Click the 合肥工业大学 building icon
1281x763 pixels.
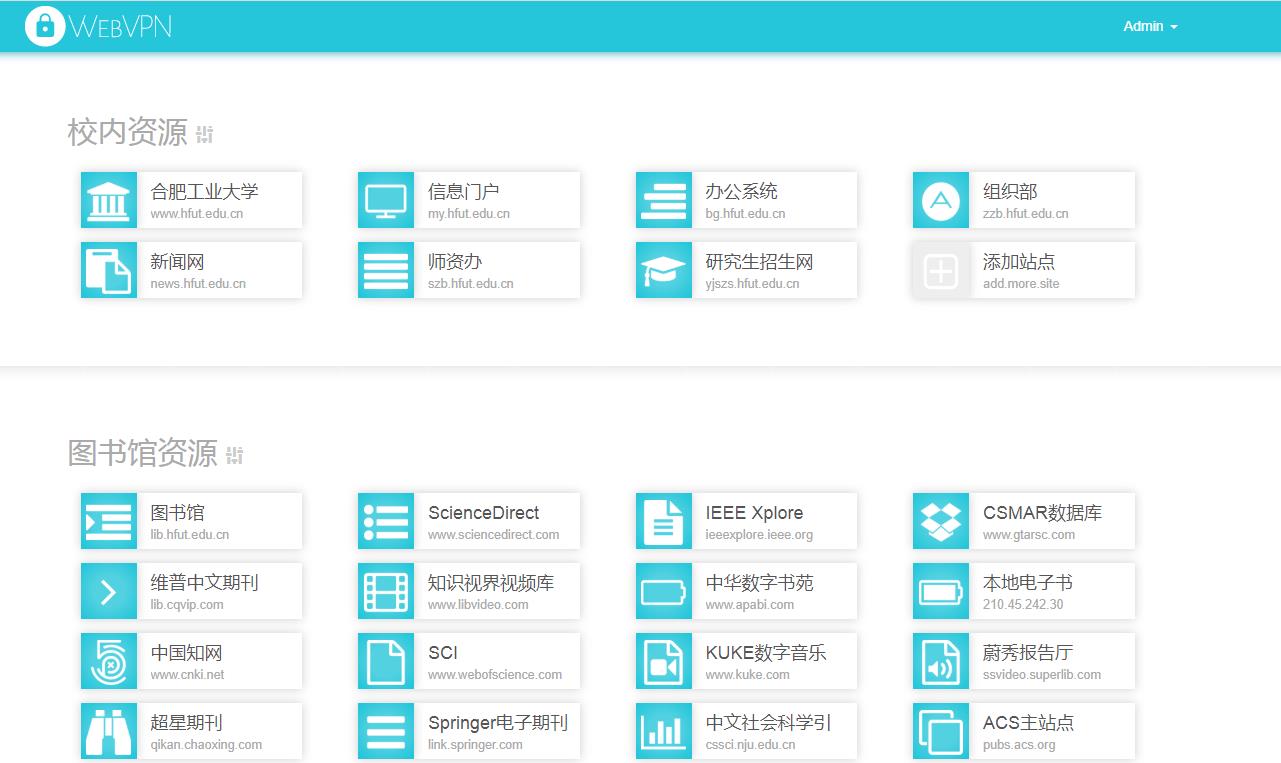coord(109,200)
